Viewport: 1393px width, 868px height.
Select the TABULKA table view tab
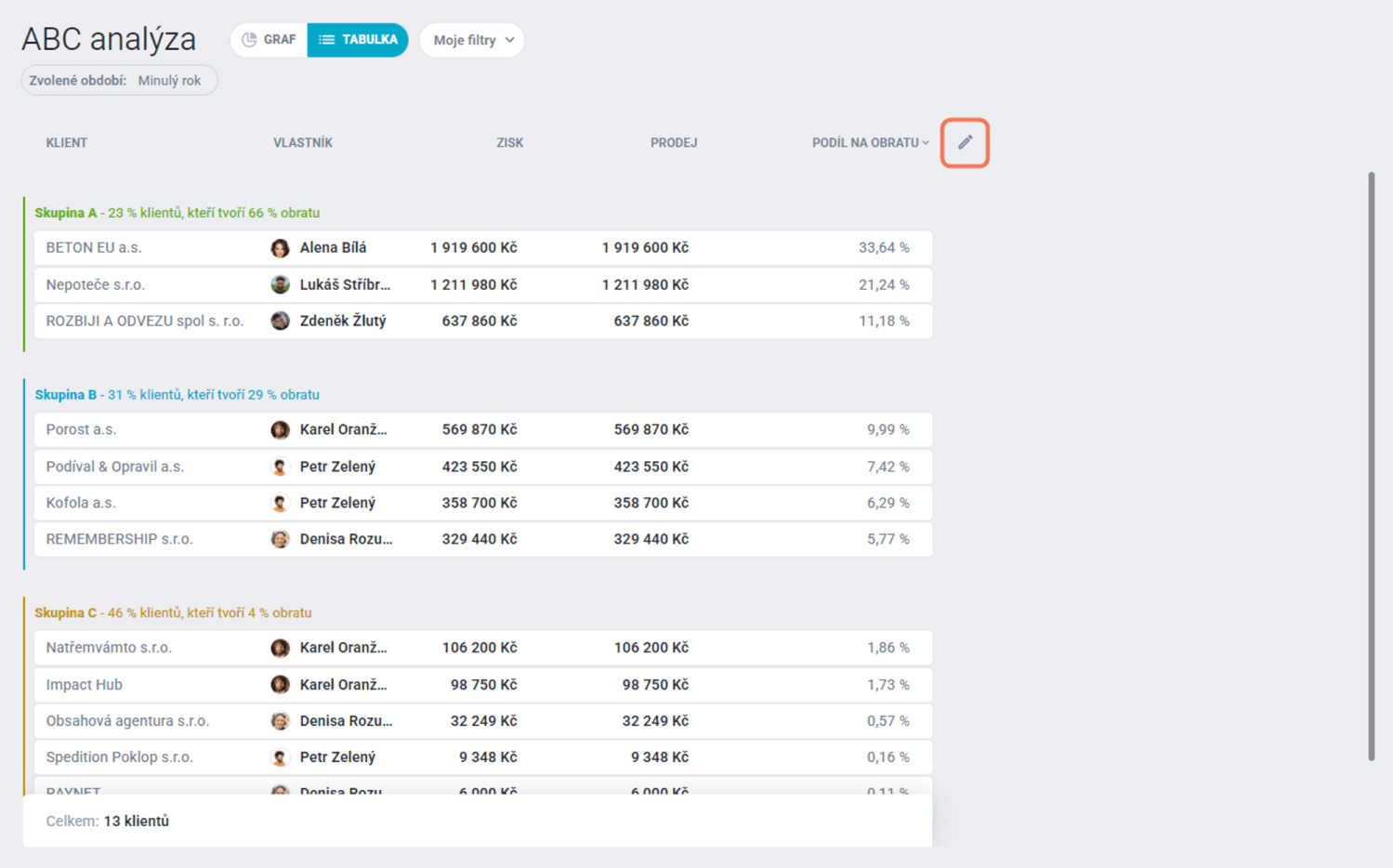(358, 40)
